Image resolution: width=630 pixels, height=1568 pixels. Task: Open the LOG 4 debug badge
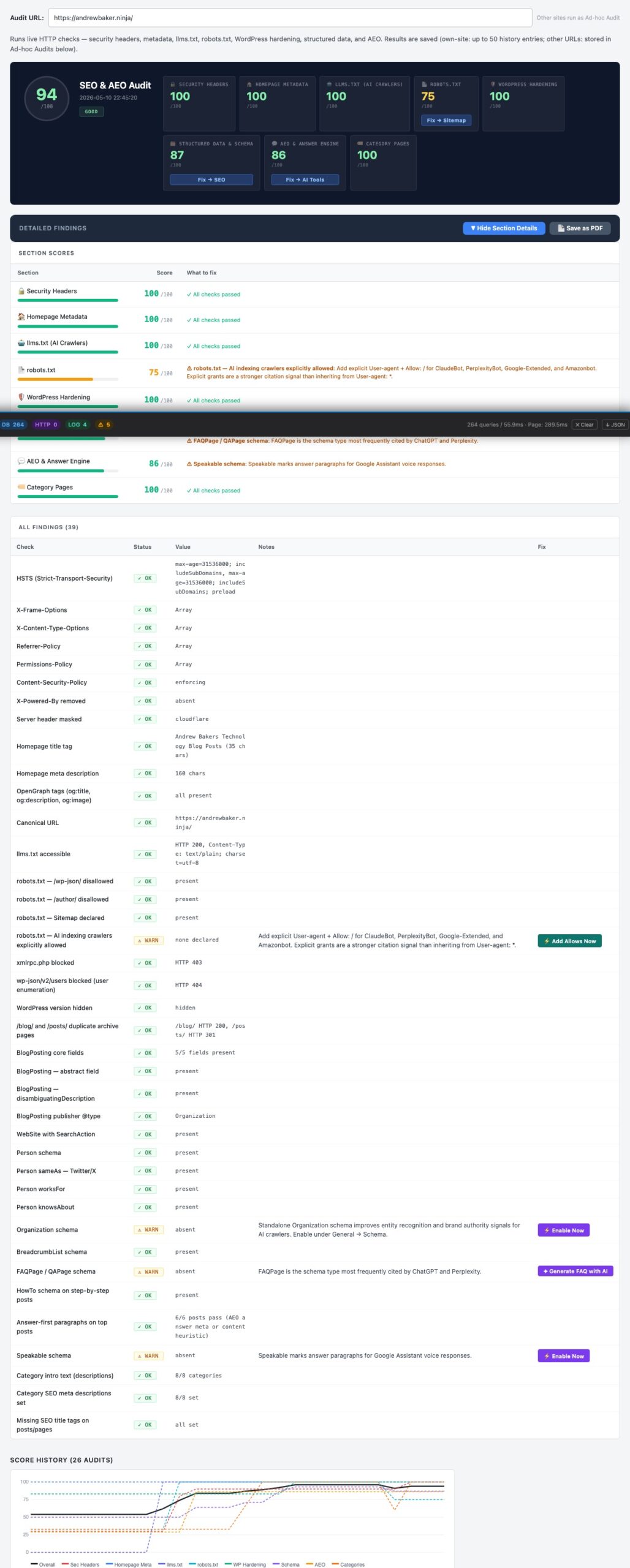[77, 424]
